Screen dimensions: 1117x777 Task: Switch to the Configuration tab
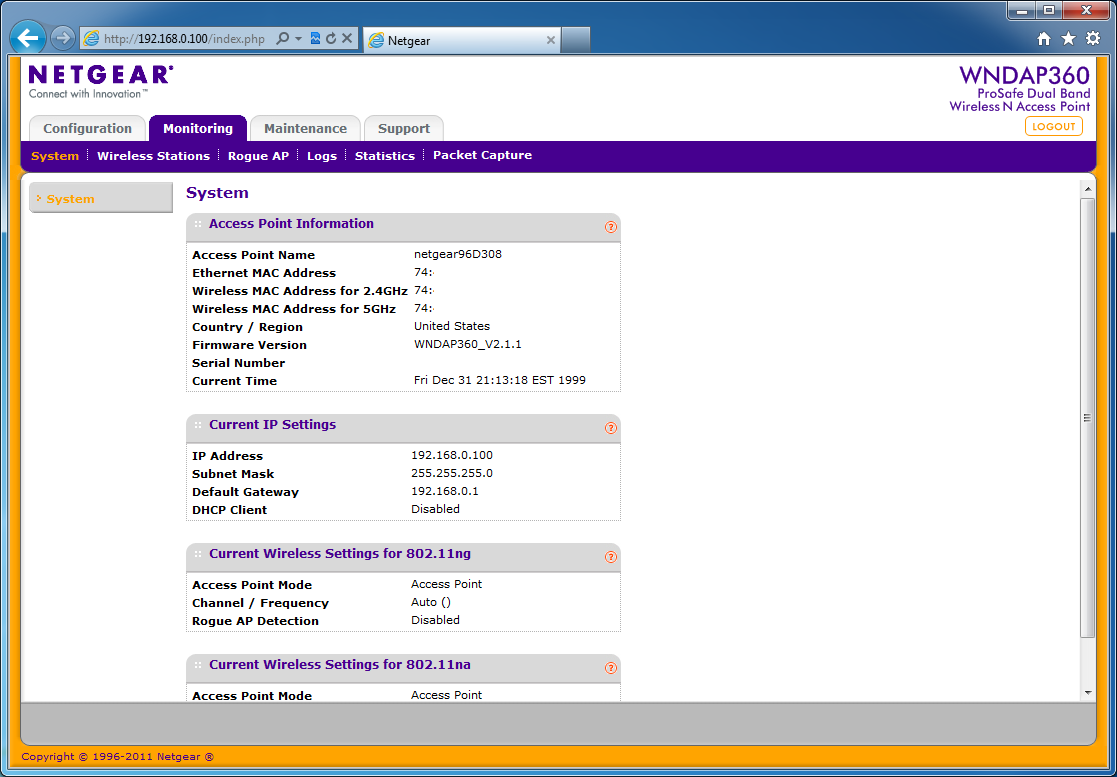click(x=88, y=129)
